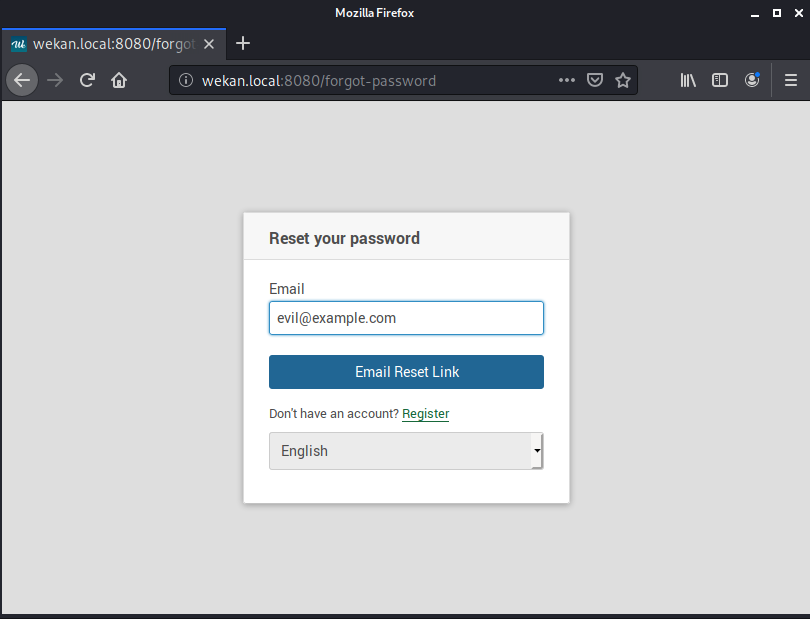Click the disabled back navigation arrow
The height and width of the screenshot is (619, 810).
pyautogui.click(x=22, y=80)
